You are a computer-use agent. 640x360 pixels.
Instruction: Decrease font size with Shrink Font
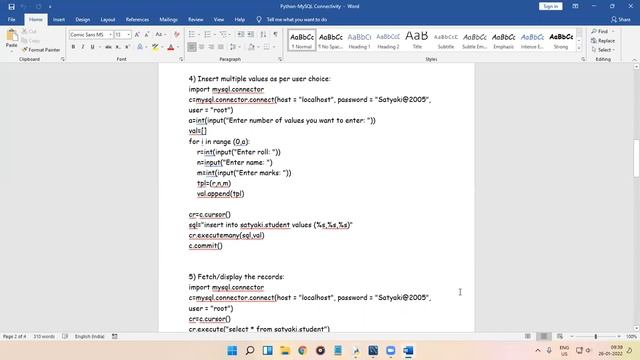pos(147,35)
